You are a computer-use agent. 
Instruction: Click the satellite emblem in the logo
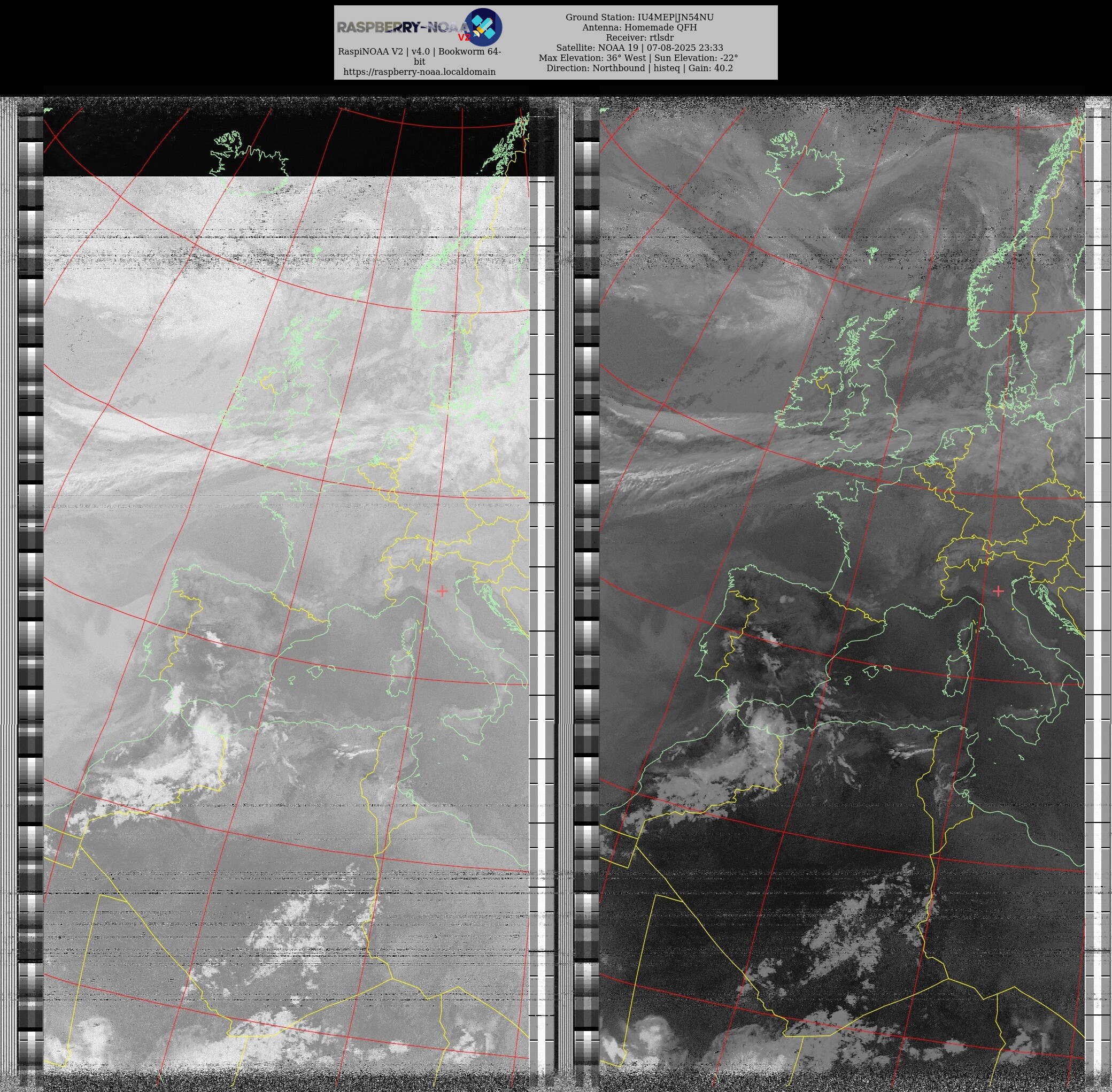pos(483,26)
